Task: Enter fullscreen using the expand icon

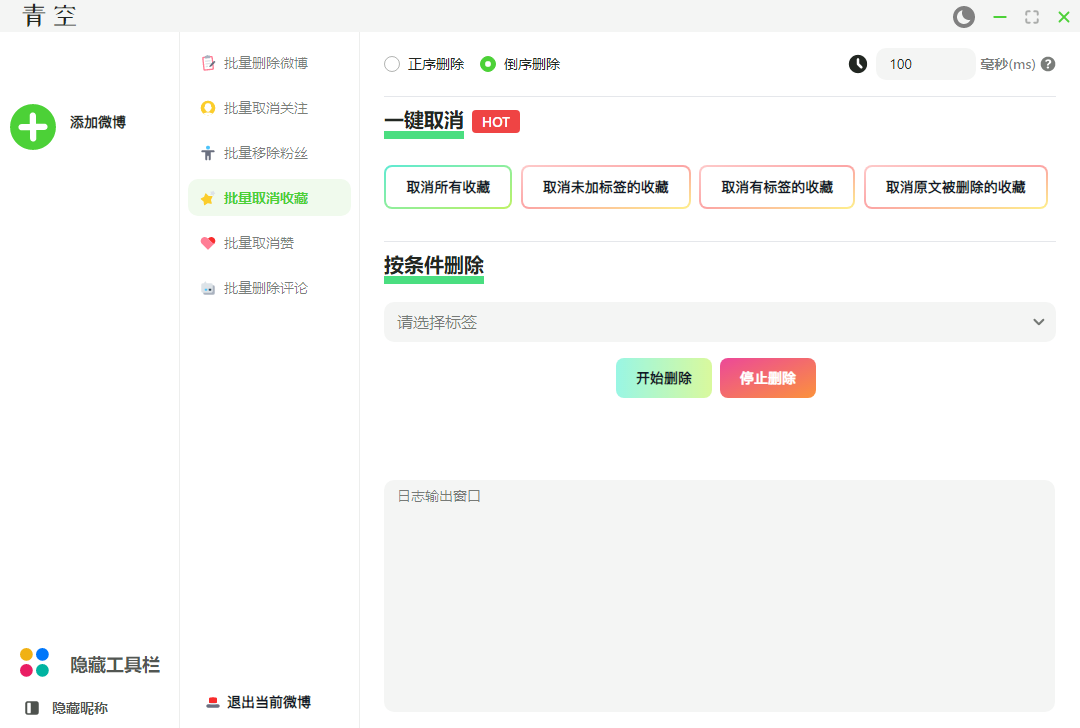Action: point(1031,17)
